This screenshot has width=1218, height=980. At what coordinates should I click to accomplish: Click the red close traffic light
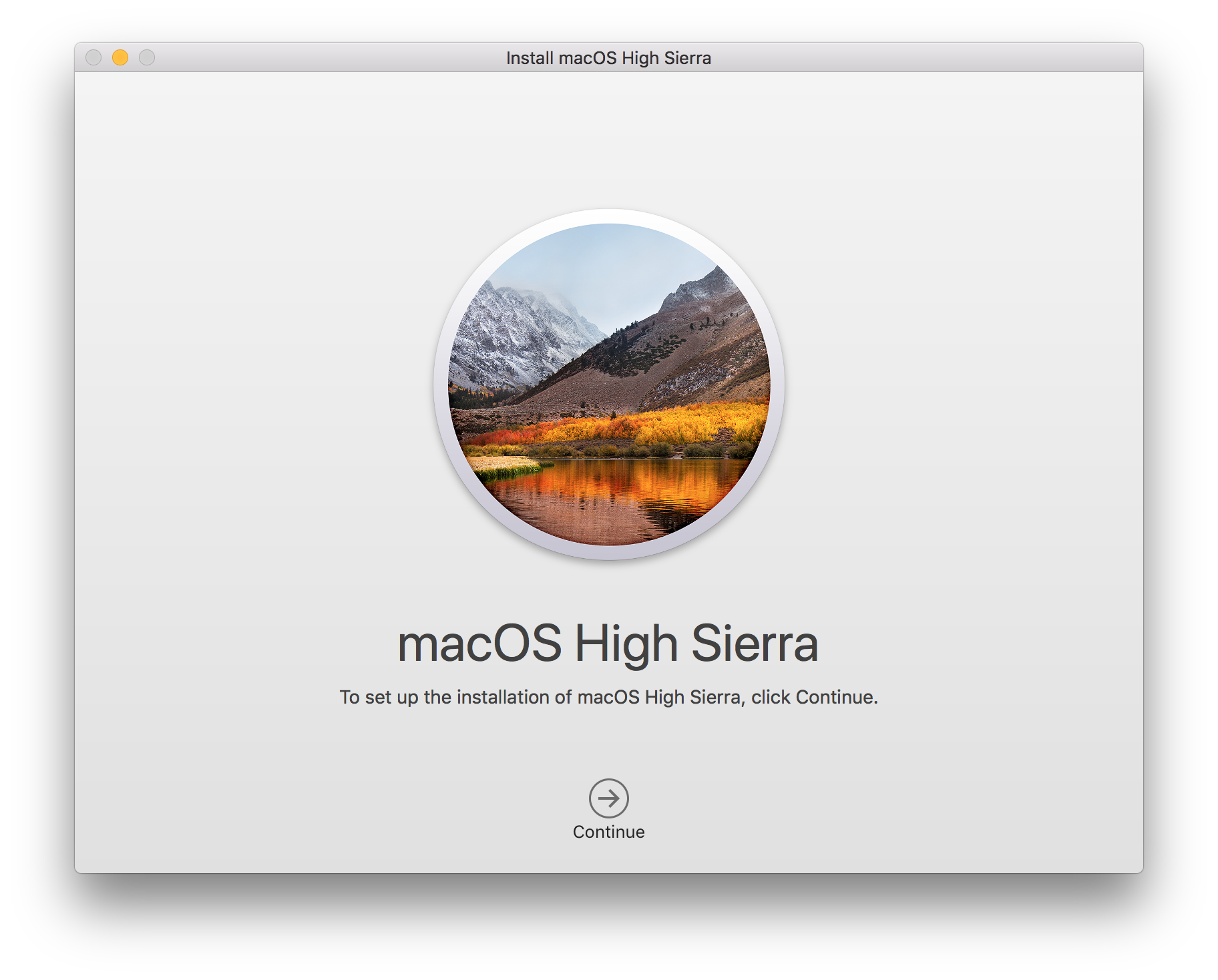coord(92,58)
